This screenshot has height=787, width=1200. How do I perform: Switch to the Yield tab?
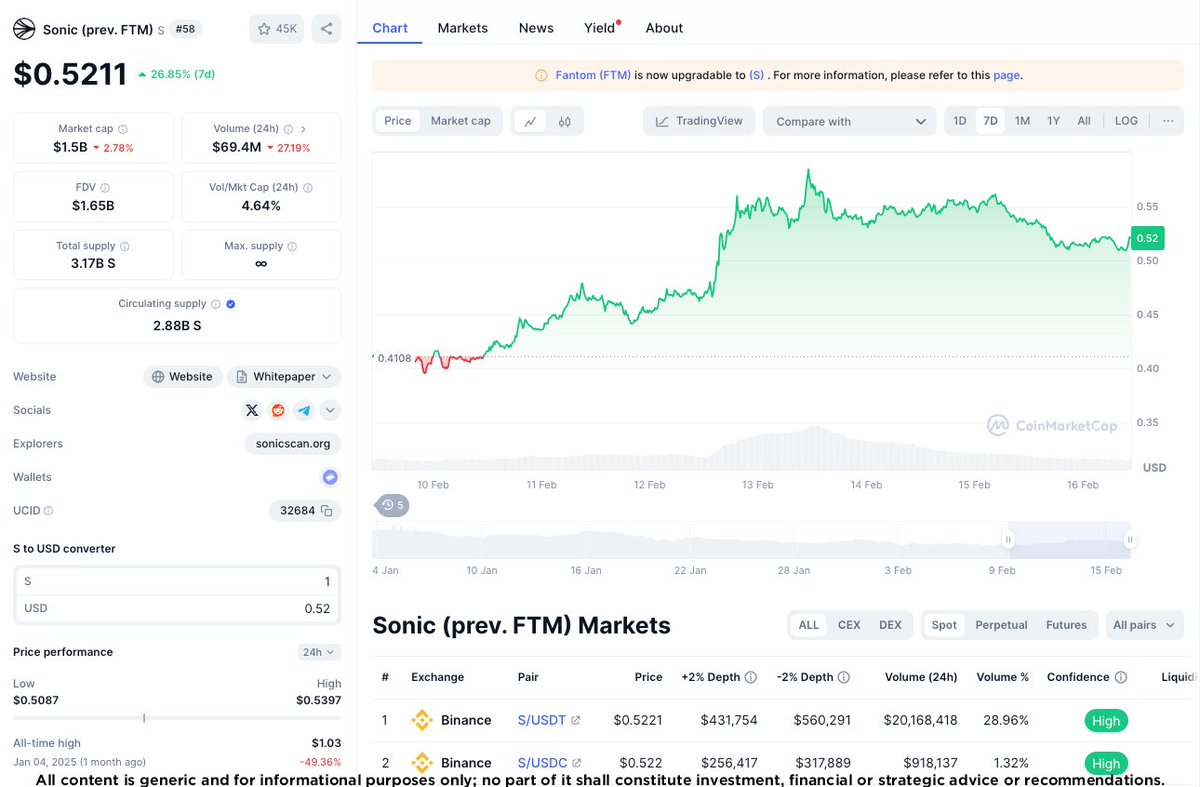[600, 28]
